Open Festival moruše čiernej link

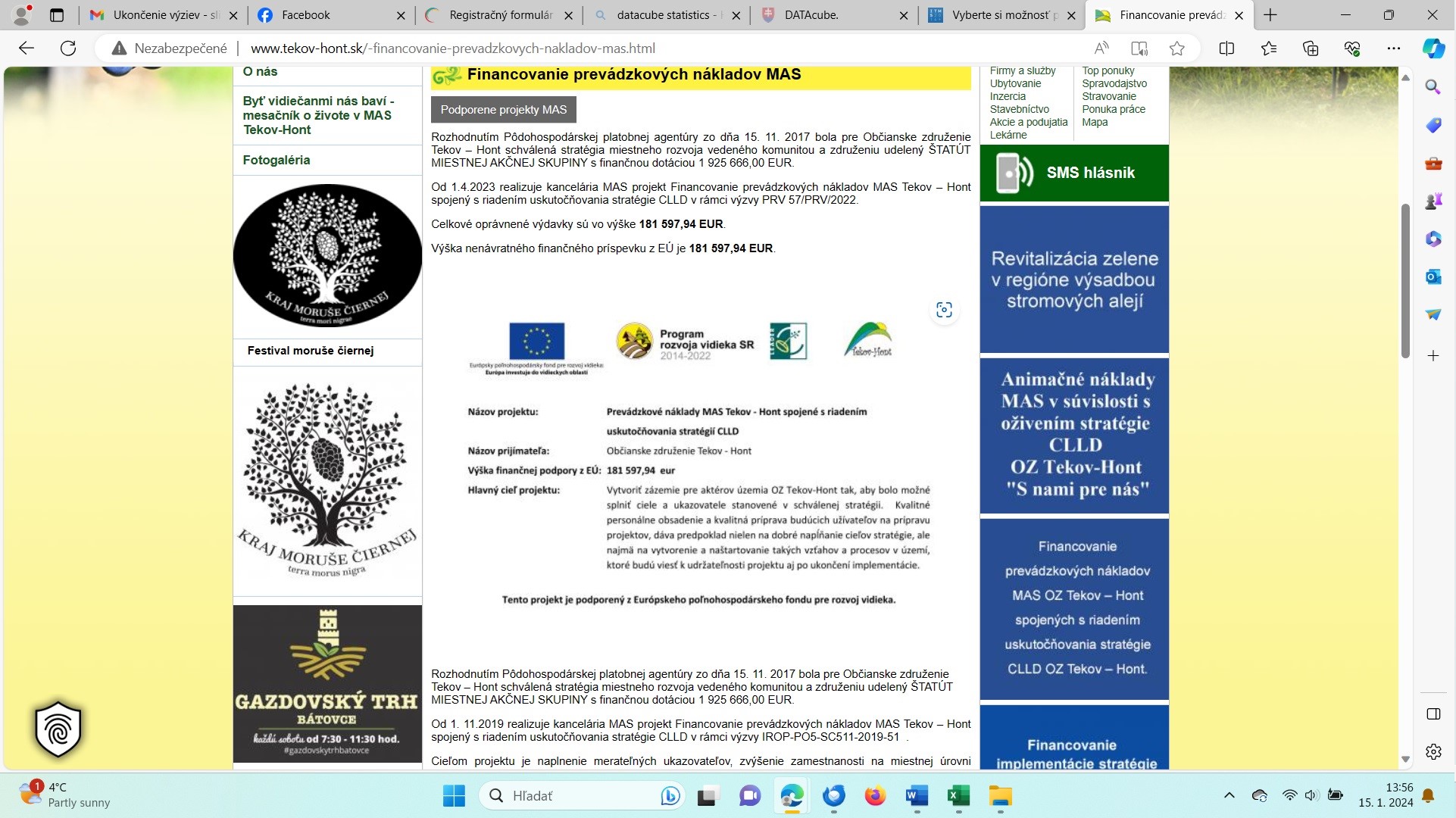click(x=311, y=351)
